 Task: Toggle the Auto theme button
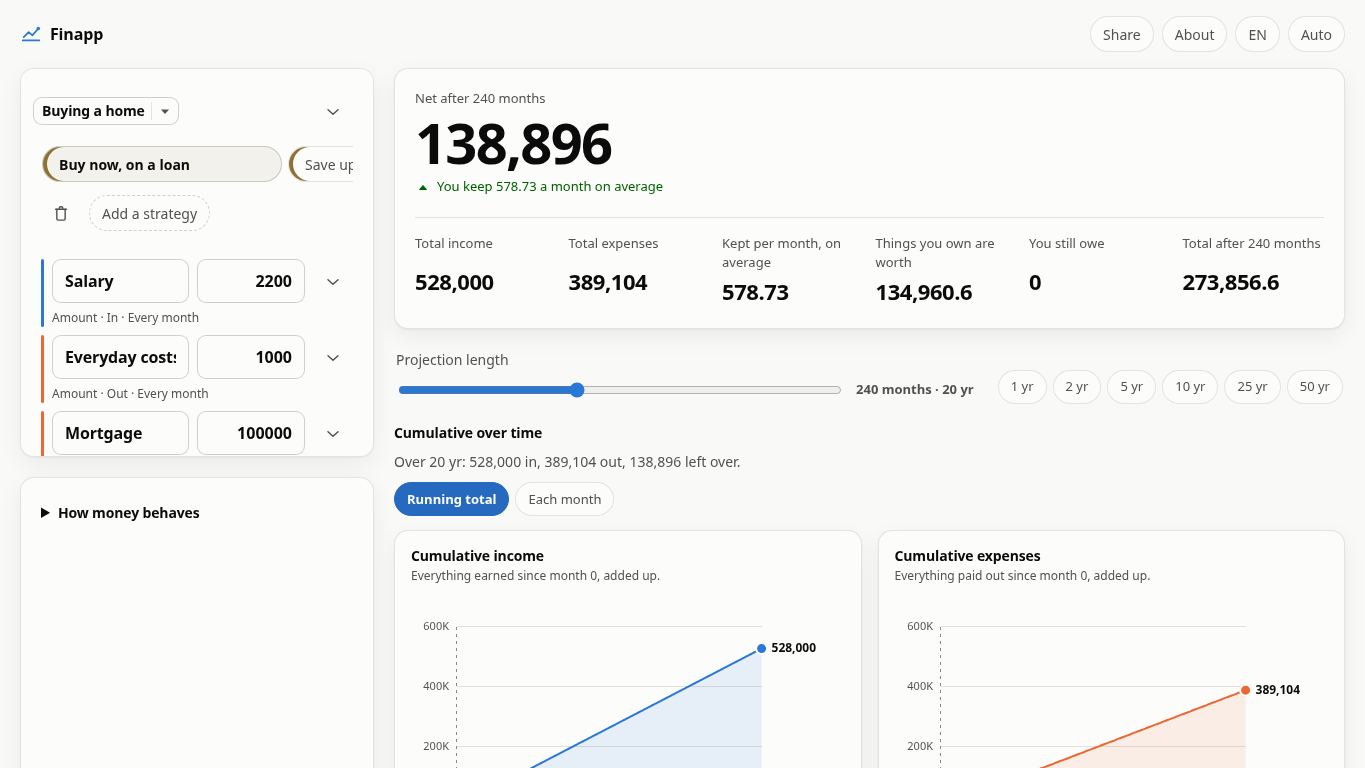click(x=1316, y=34)
